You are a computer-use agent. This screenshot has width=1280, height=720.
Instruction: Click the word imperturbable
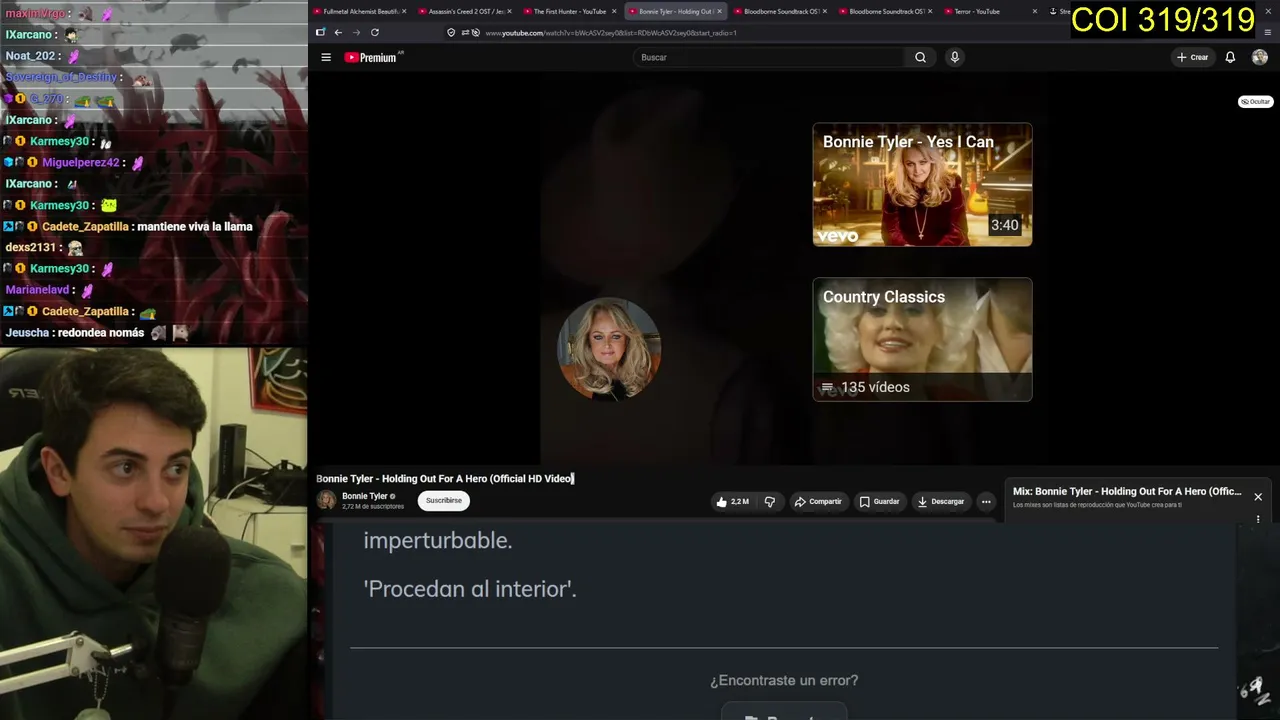(438, 541)
